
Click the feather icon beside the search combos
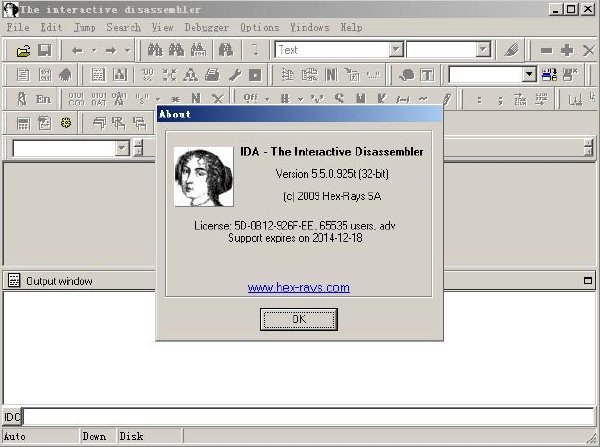(x=512, y=50)
